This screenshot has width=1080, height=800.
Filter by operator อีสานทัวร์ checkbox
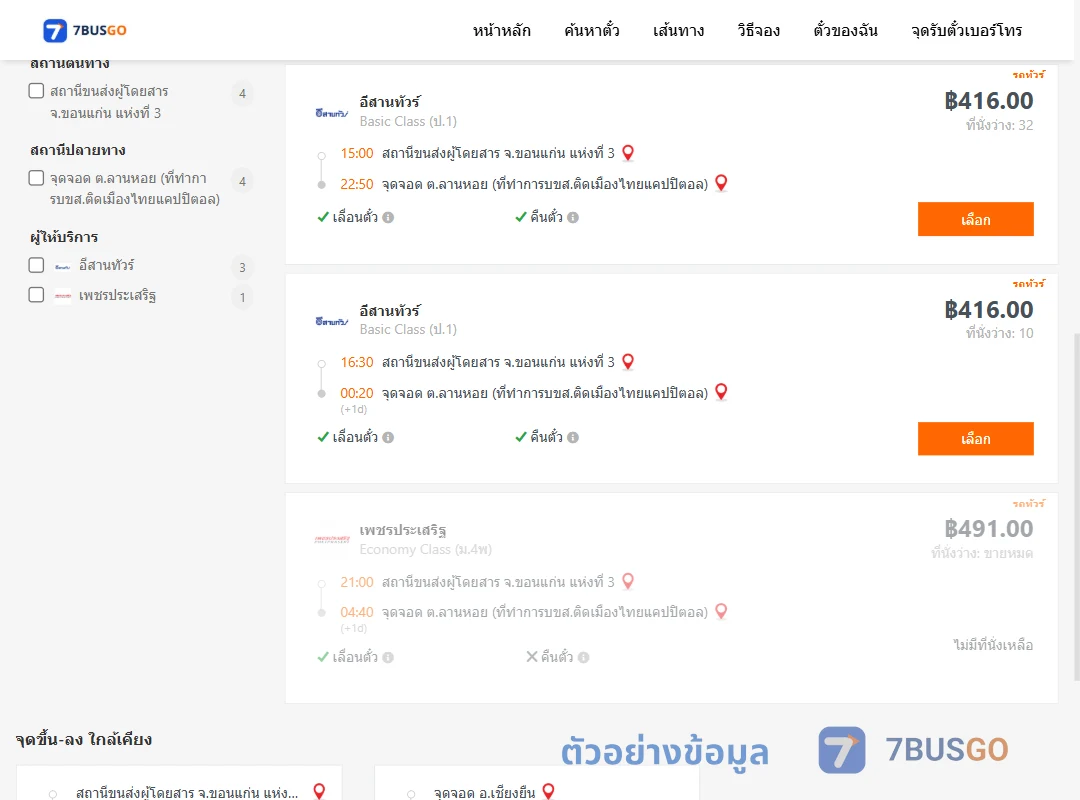tap(37, 265)
